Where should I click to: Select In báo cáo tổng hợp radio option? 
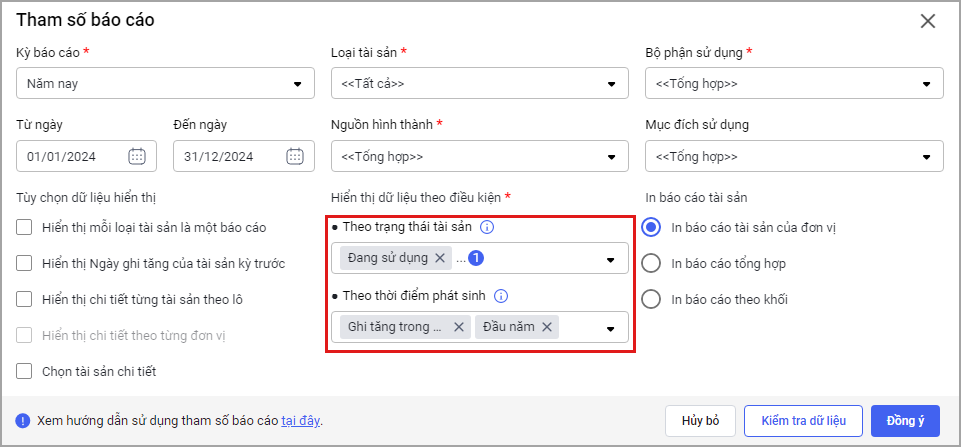651,263
